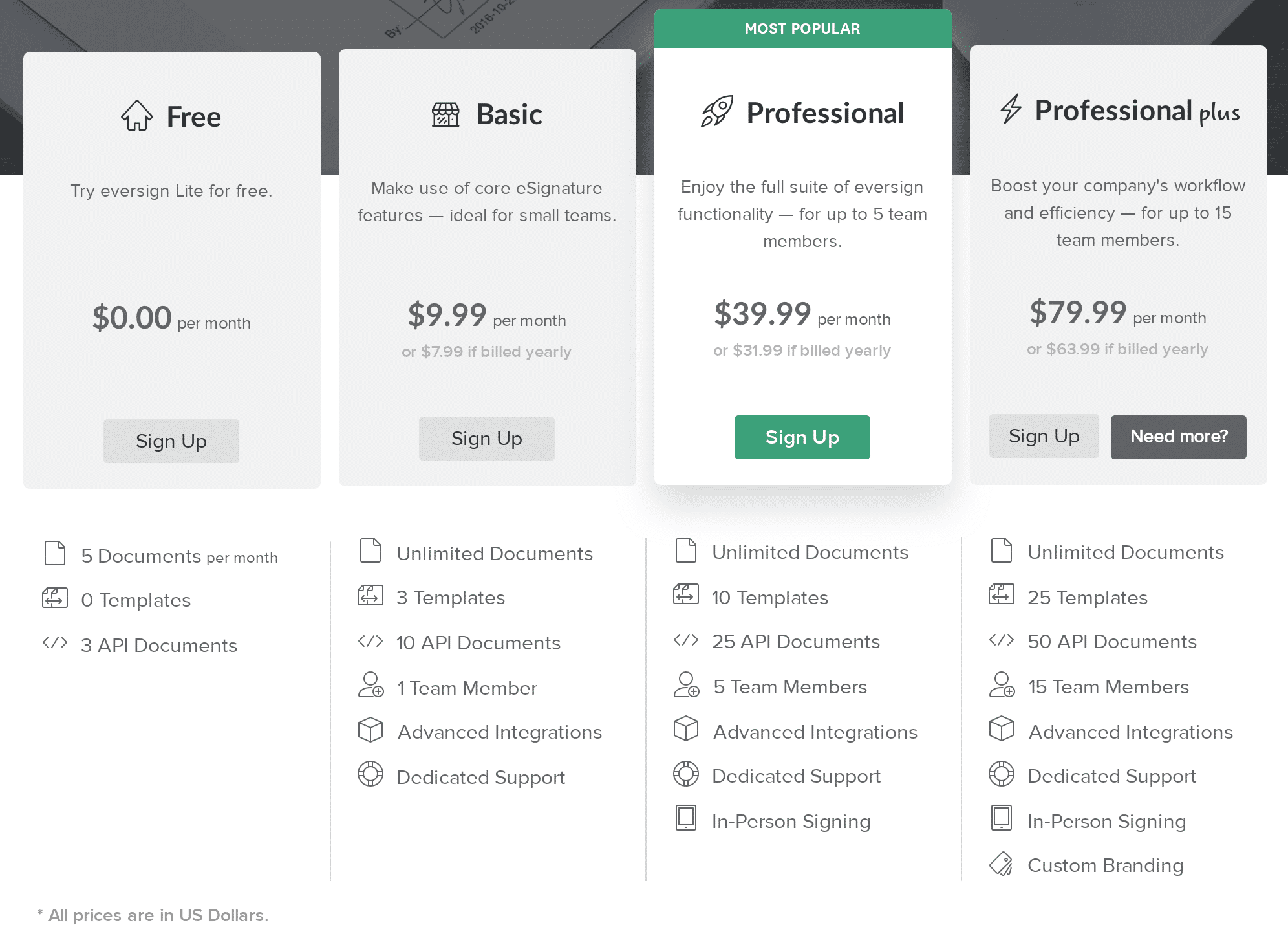Click the templates icon beside 10 Templates
The image size is (1288, 947).
click(685, 594)
